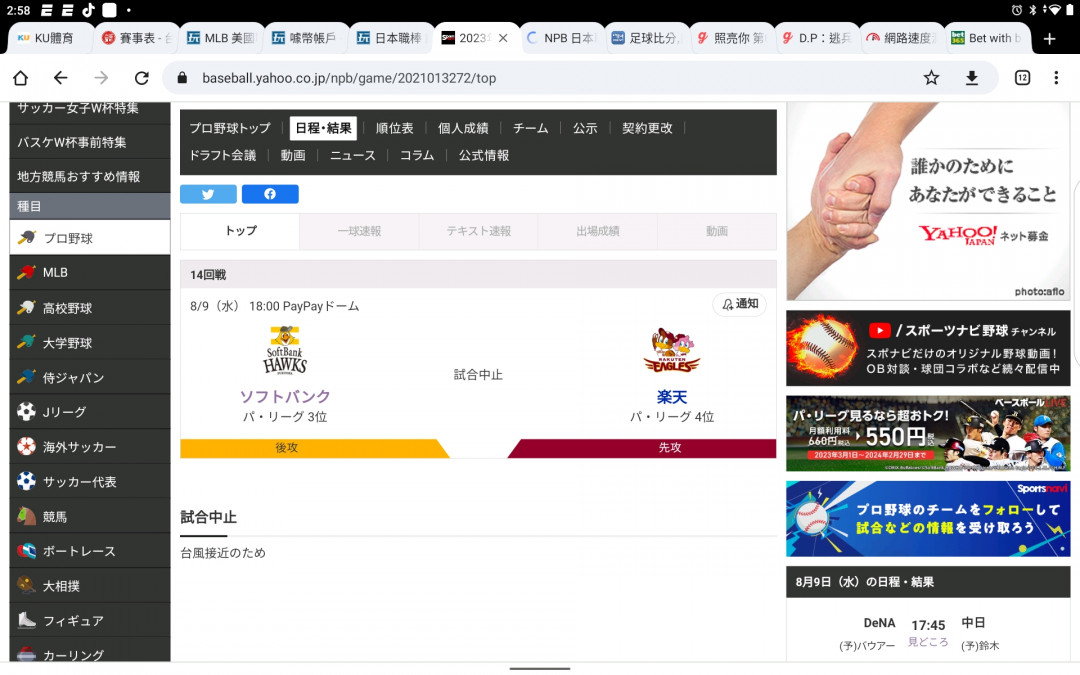1080x675 pixels.
Task: Share the game page on Twitter
Action: pos(208,194)
